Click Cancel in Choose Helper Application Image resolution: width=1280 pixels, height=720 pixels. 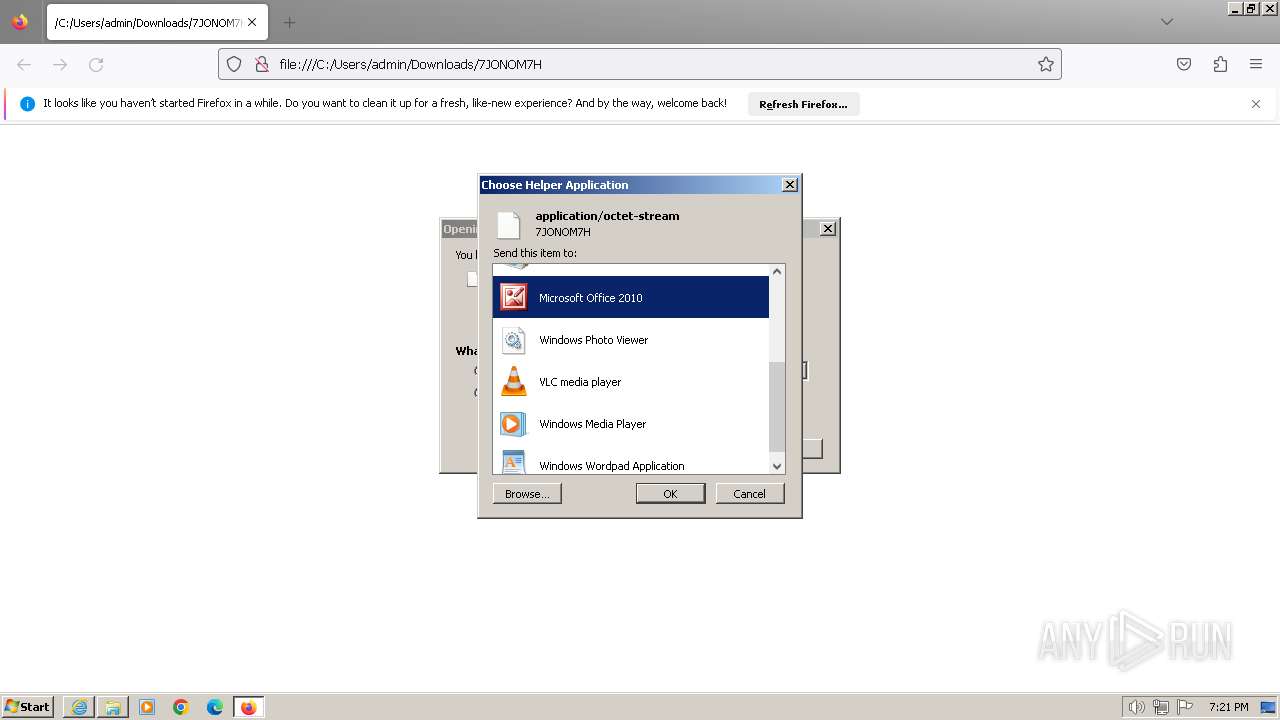point(749,494)
